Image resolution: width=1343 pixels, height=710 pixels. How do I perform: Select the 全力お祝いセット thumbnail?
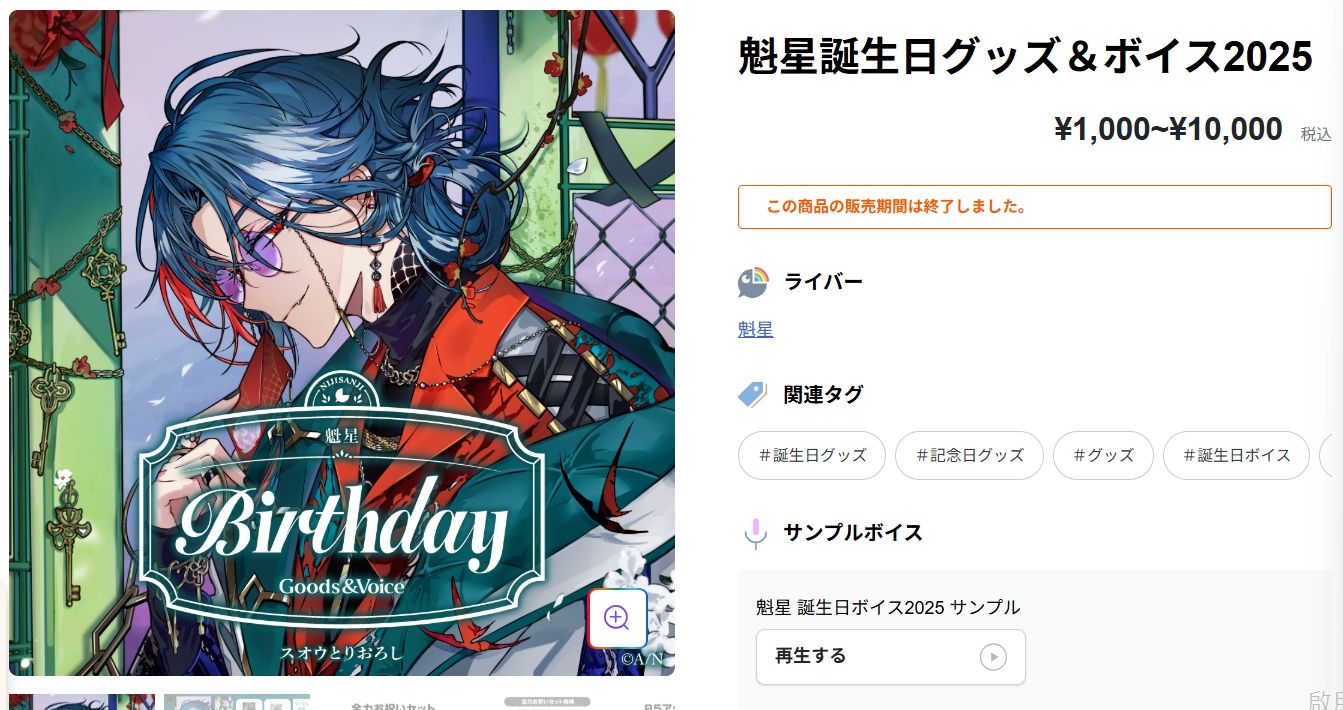pos(393,703)
